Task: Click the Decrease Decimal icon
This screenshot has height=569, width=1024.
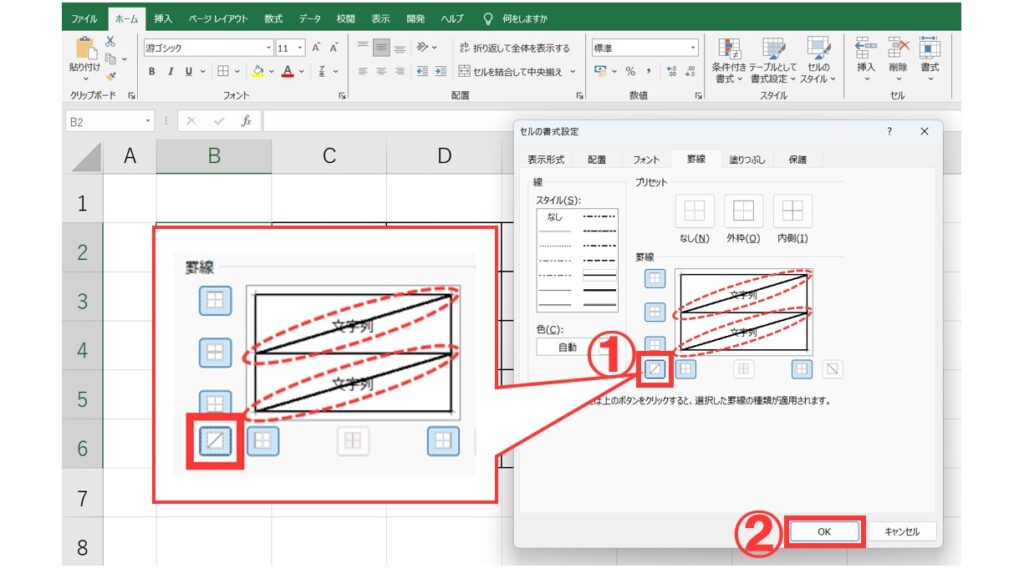Action: (691, 71)
